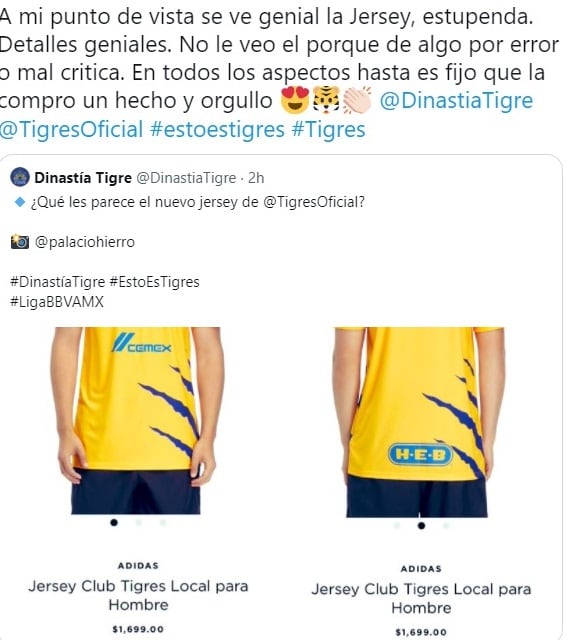This screenshot has width=576, height=640.
Task: Open the @DinastiaTigre mention in the tweet
Action: [456, 101]
